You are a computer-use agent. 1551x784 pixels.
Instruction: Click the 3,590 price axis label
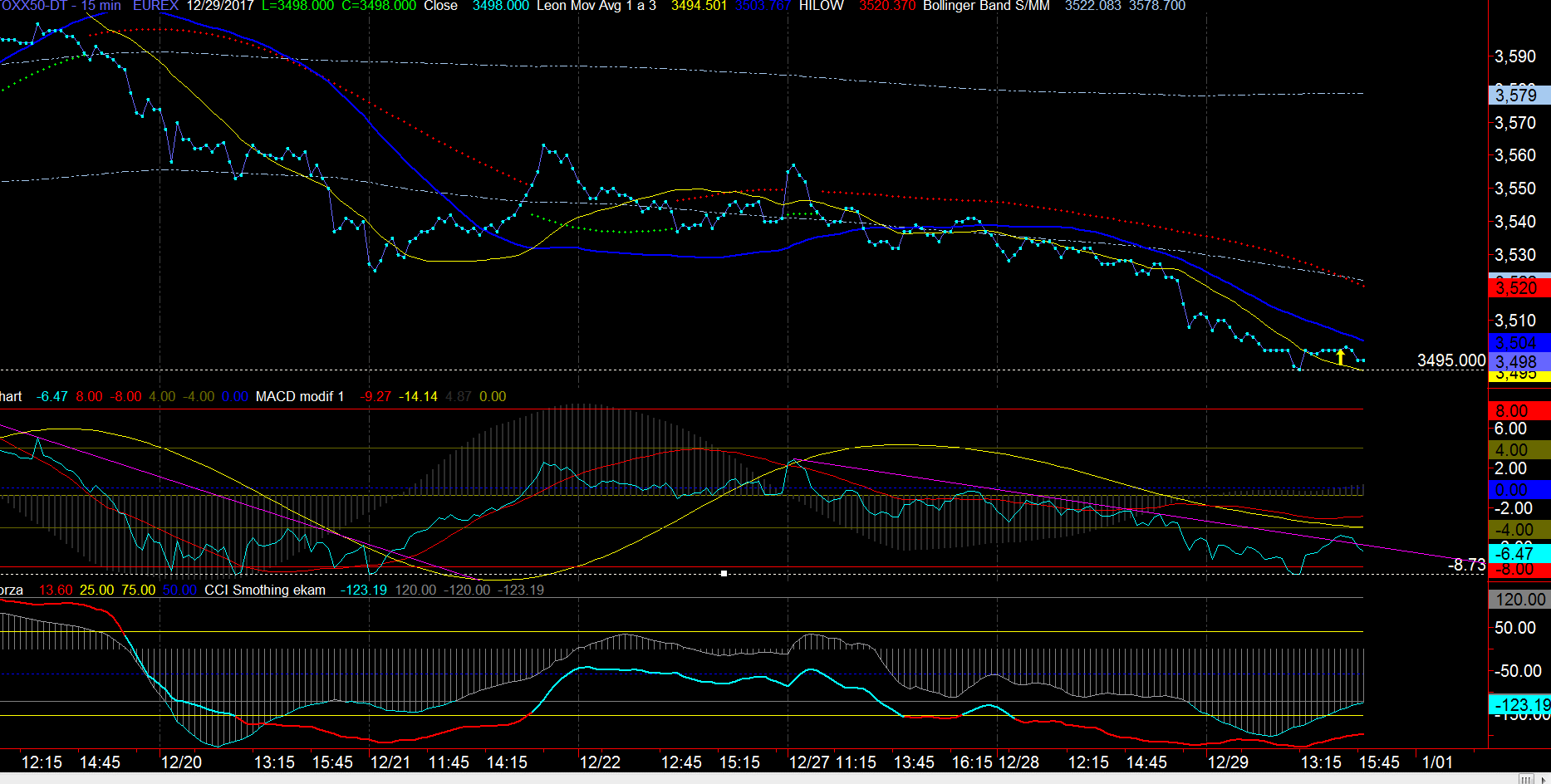click(1515, 56)
